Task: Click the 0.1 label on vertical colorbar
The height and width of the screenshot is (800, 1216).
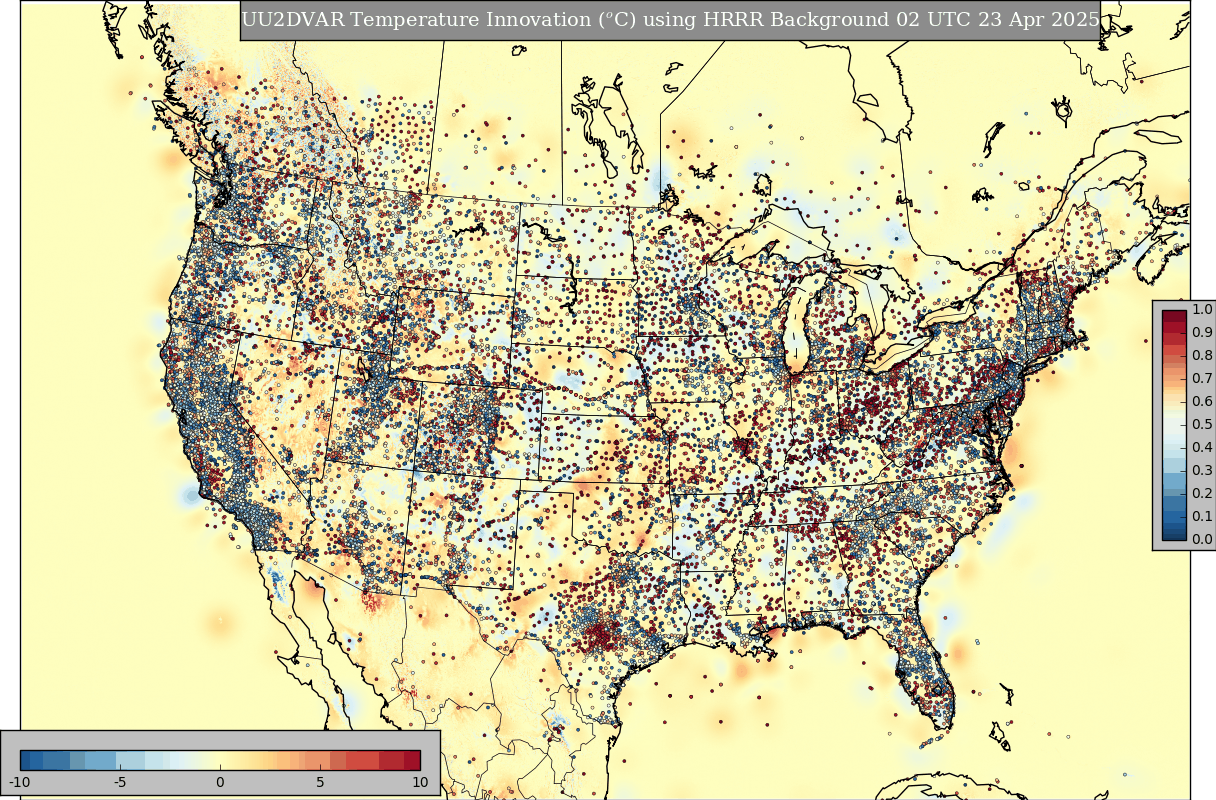Action: (x=1202, y=517)
